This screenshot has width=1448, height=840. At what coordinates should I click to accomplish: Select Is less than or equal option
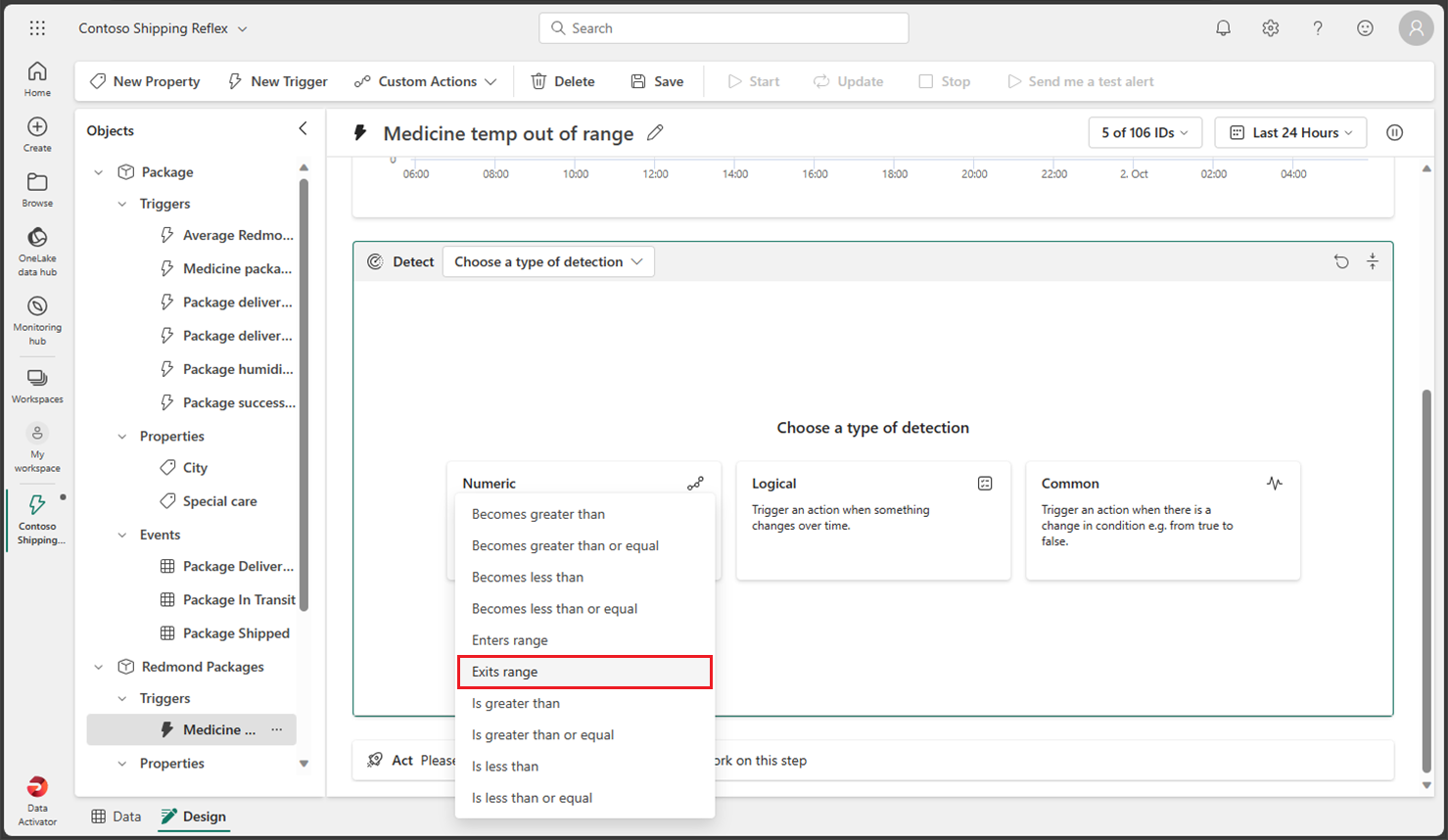pos(584,798)
